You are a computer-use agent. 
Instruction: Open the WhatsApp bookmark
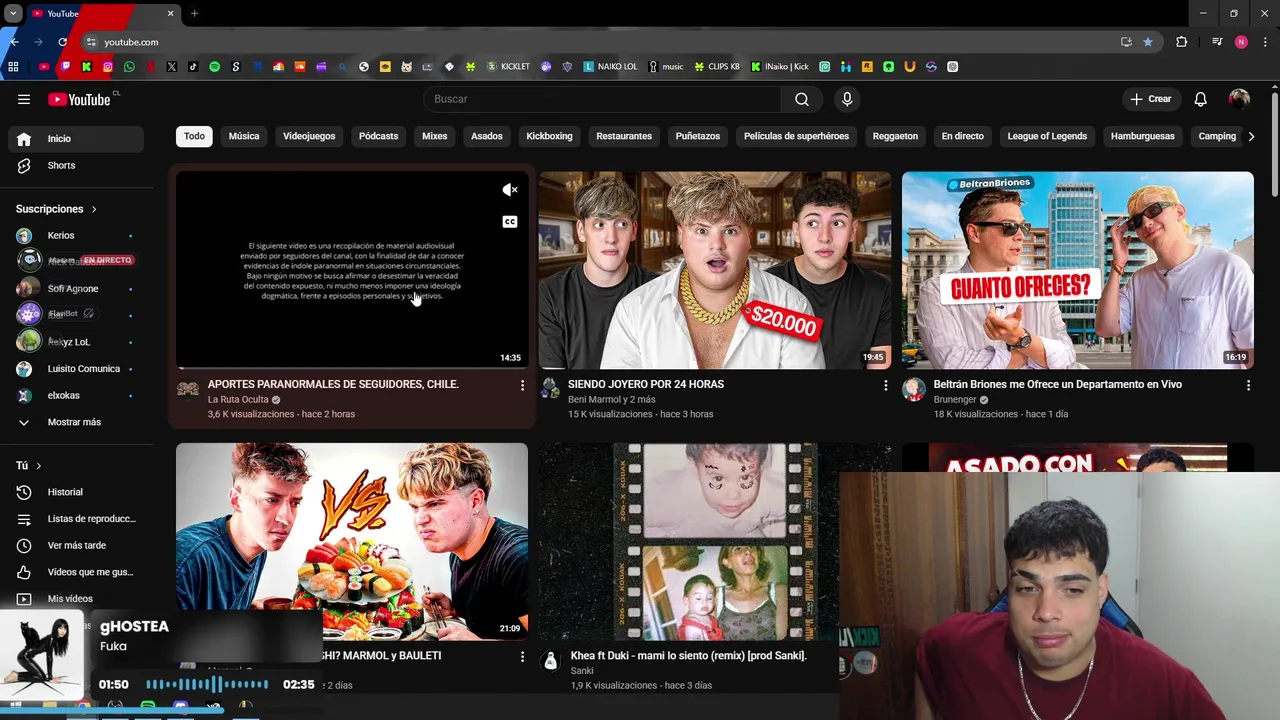click(129, 67)
